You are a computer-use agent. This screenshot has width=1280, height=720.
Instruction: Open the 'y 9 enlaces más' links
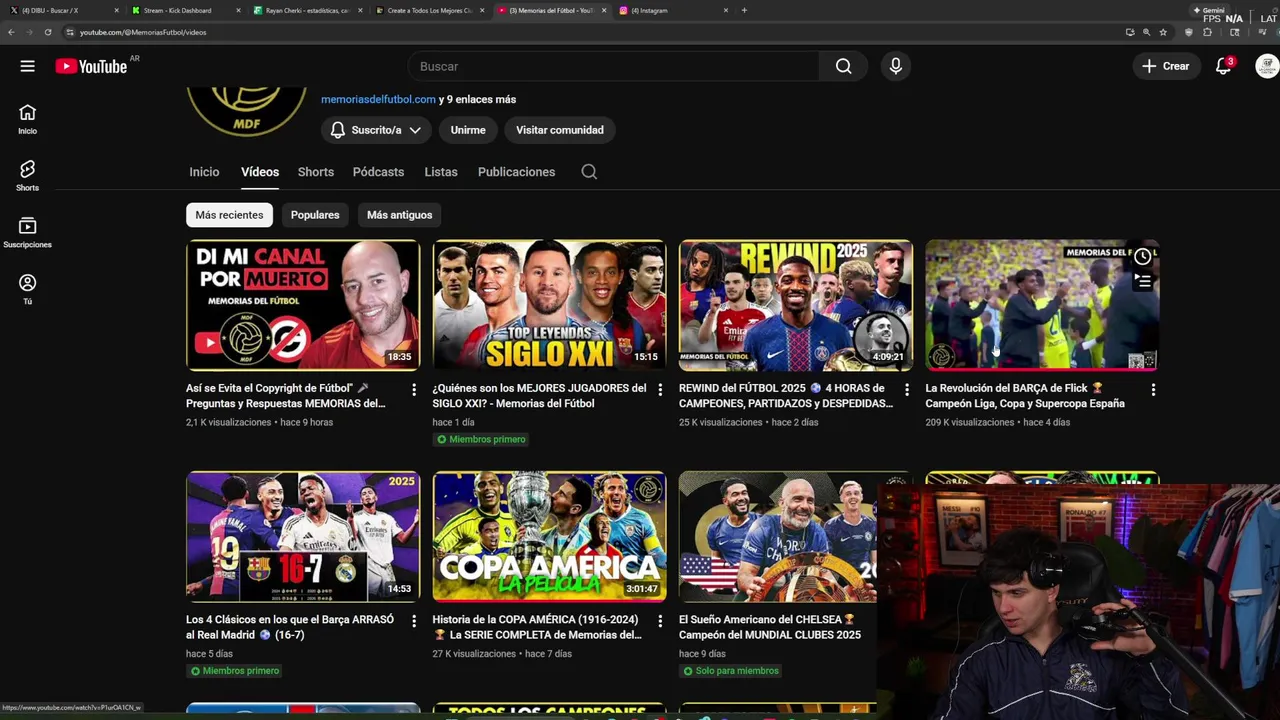pos(477,99)
